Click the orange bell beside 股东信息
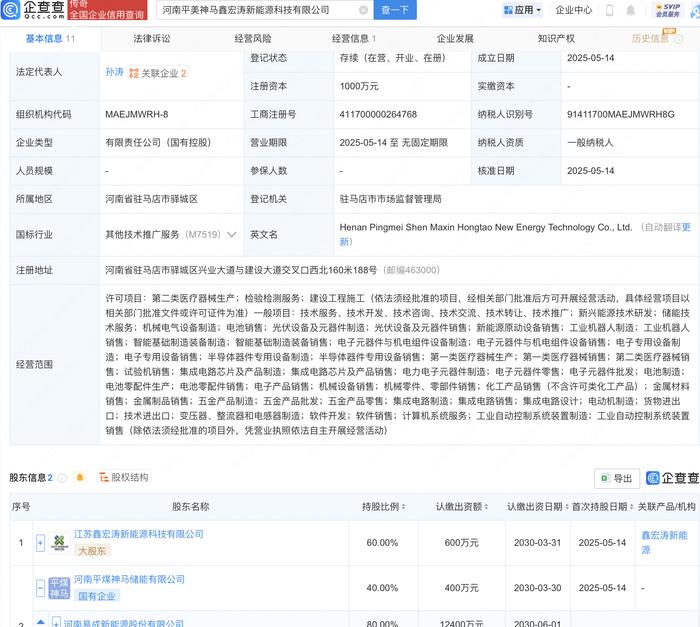The height and width of the screenshot is (627, 700). click(80, 477)
